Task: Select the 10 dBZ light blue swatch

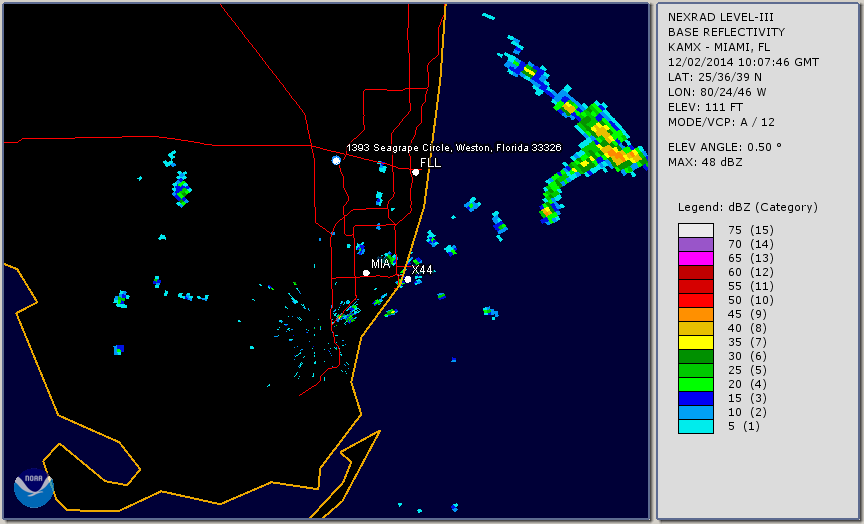Action: click(x=696, y=413)
